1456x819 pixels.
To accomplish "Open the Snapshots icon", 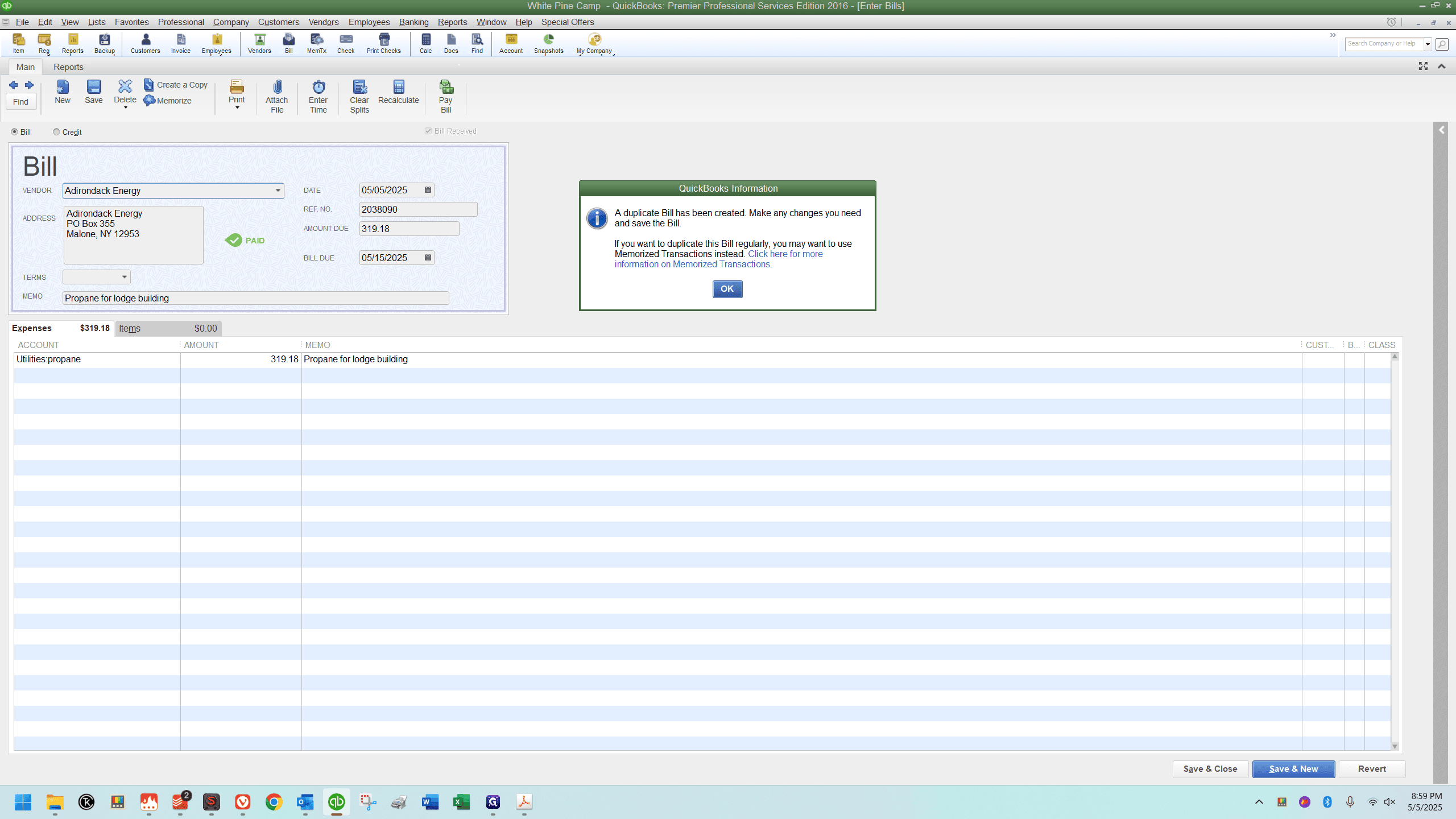I will click(549, 43).
